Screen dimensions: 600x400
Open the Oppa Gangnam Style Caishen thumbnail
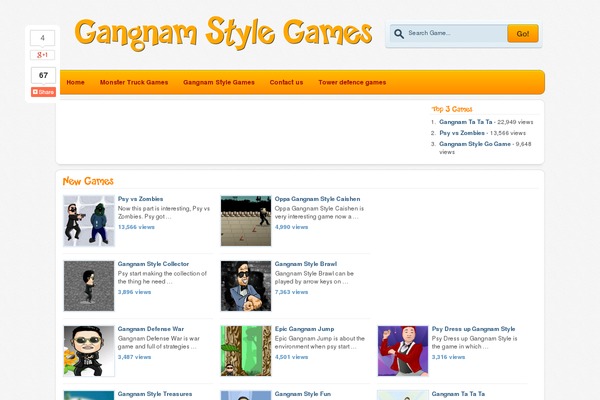[246, 221]
